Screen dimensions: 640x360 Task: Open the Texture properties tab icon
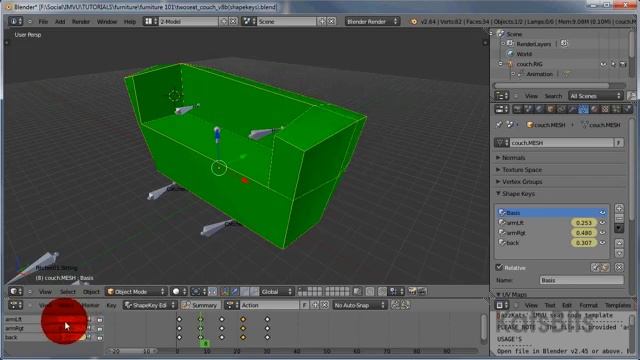(x=605, y=109)
